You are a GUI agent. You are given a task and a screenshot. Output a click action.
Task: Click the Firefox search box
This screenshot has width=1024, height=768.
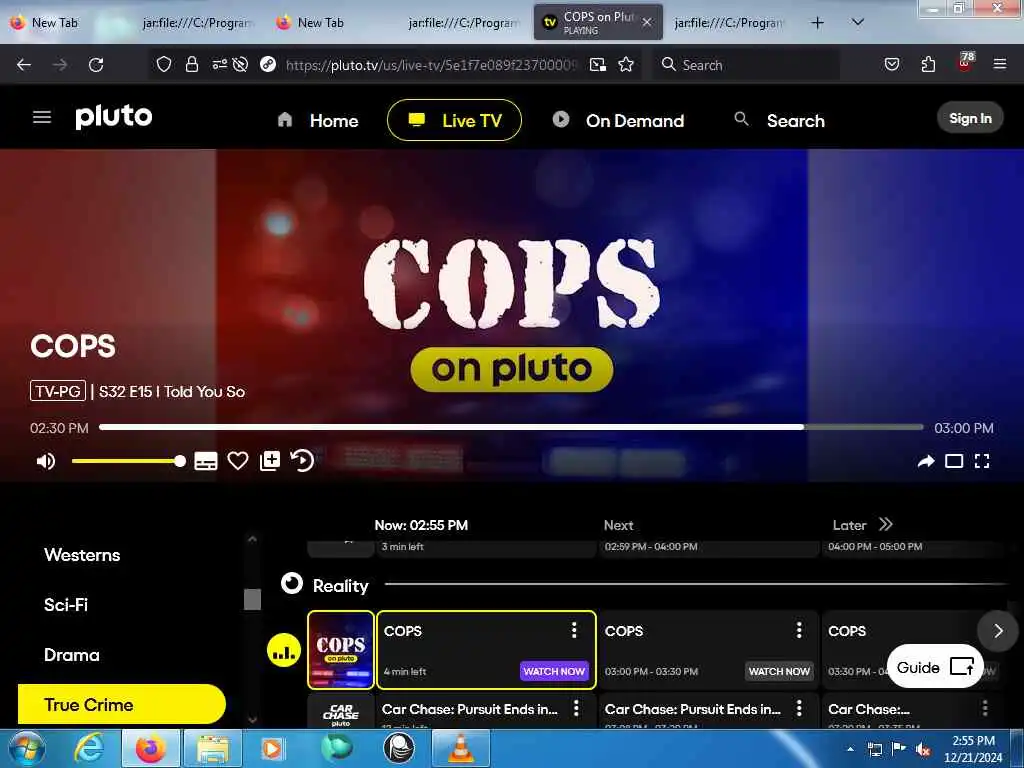[x=746, y=65]
